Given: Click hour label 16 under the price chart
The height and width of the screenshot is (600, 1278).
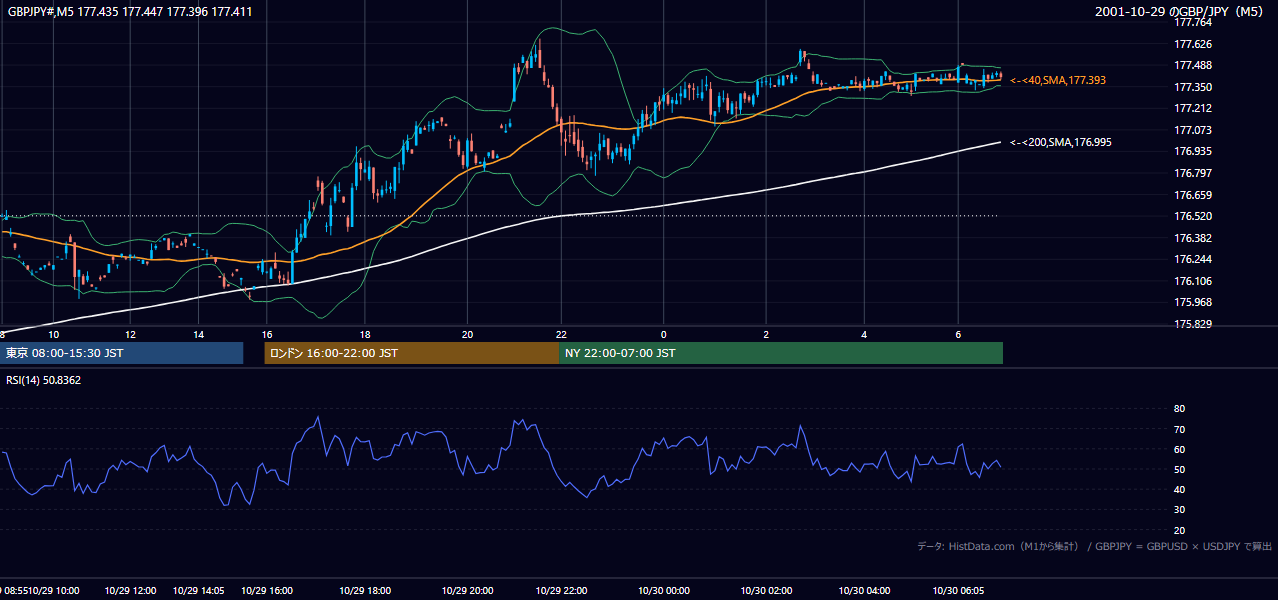Looking at the screenshot, I should [267, 334].
